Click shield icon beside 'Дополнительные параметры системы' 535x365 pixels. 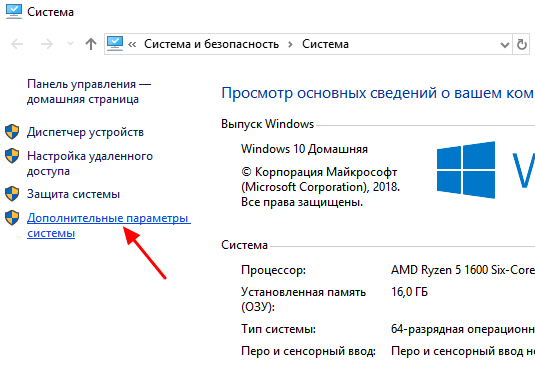(12, 218)
